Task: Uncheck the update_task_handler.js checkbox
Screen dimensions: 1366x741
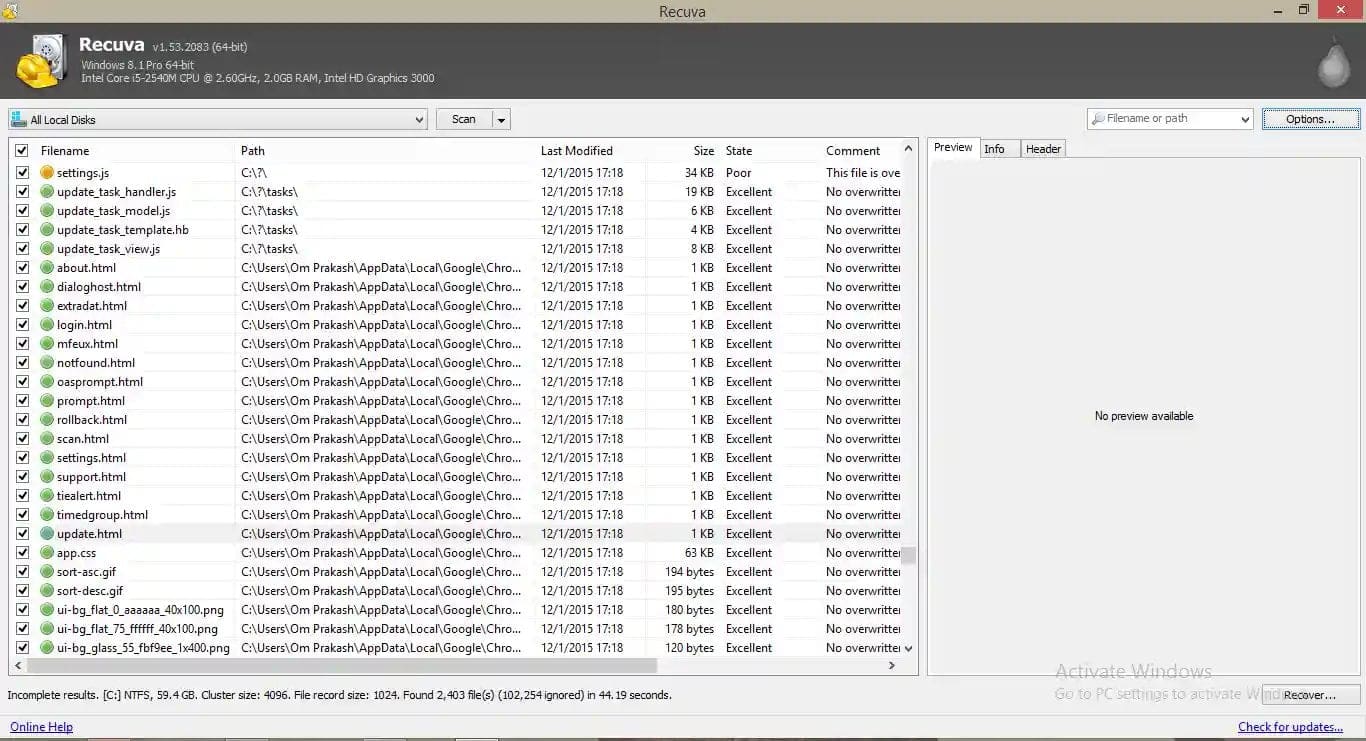Action: pos(22,192)
